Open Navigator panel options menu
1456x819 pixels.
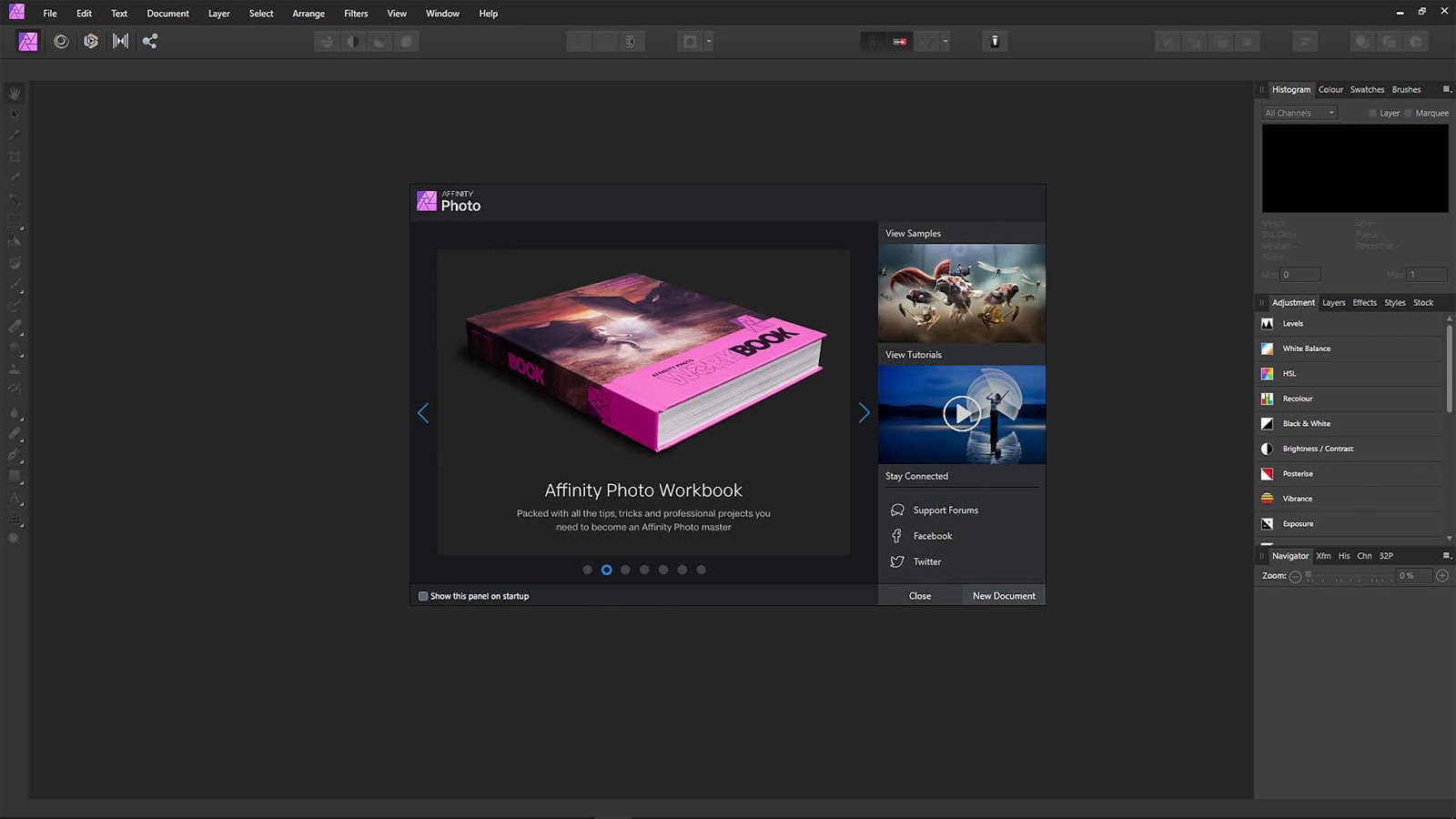(1446, 555)
